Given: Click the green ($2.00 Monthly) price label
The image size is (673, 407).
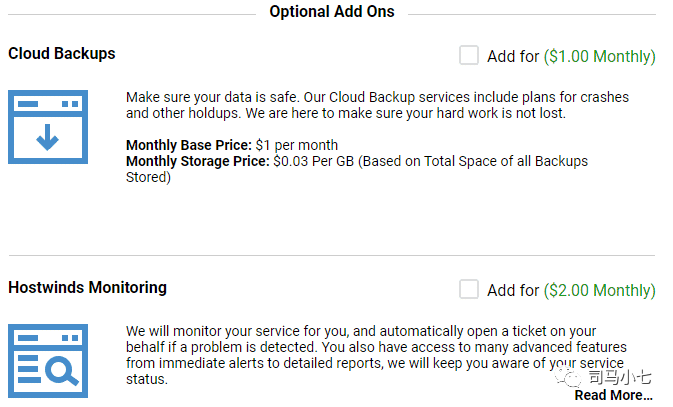Looking at the screenshot, I should click(600, 290).
